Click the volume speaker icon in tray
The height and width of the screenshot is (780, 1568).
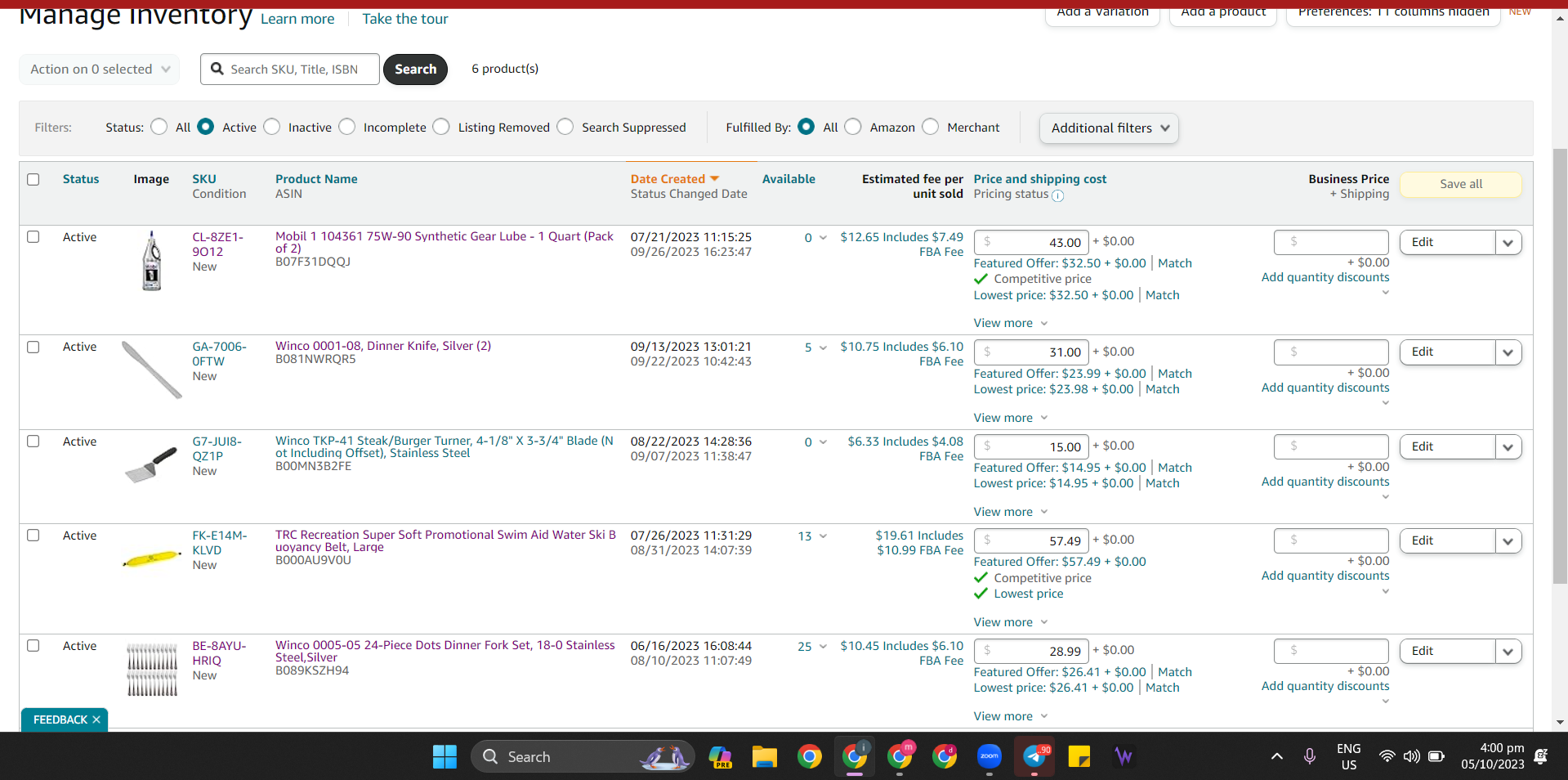click(x=1411, y=756)
